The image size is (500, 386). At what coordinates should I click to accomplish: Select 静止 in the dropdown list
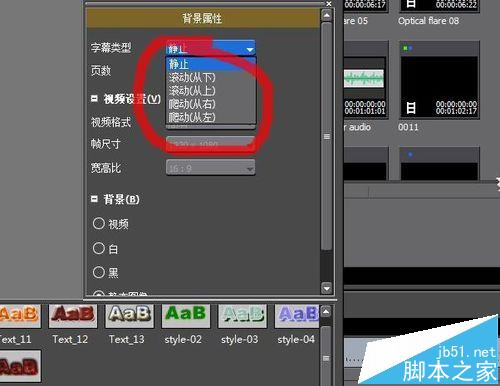tap(211, 63)
